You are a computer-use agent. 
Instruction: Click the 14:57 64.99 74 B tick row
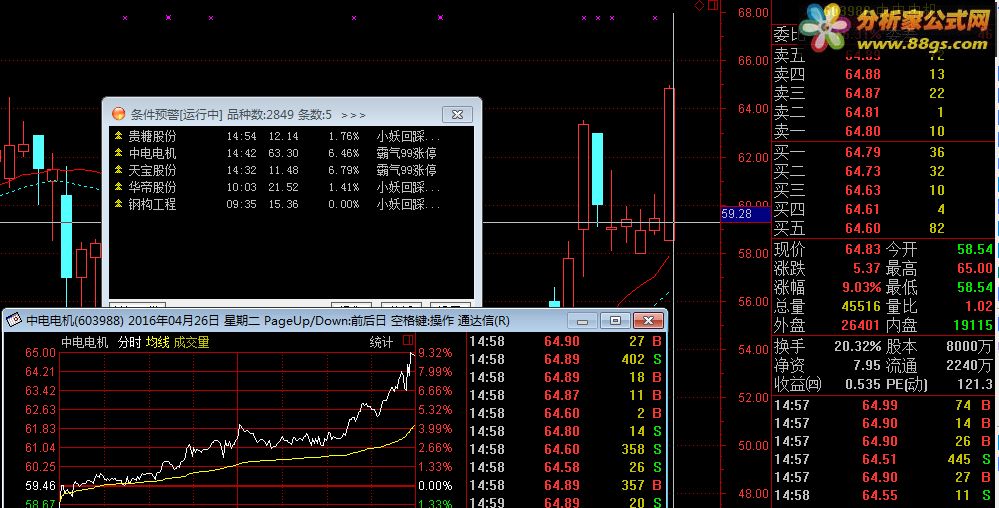pos(882,405)
